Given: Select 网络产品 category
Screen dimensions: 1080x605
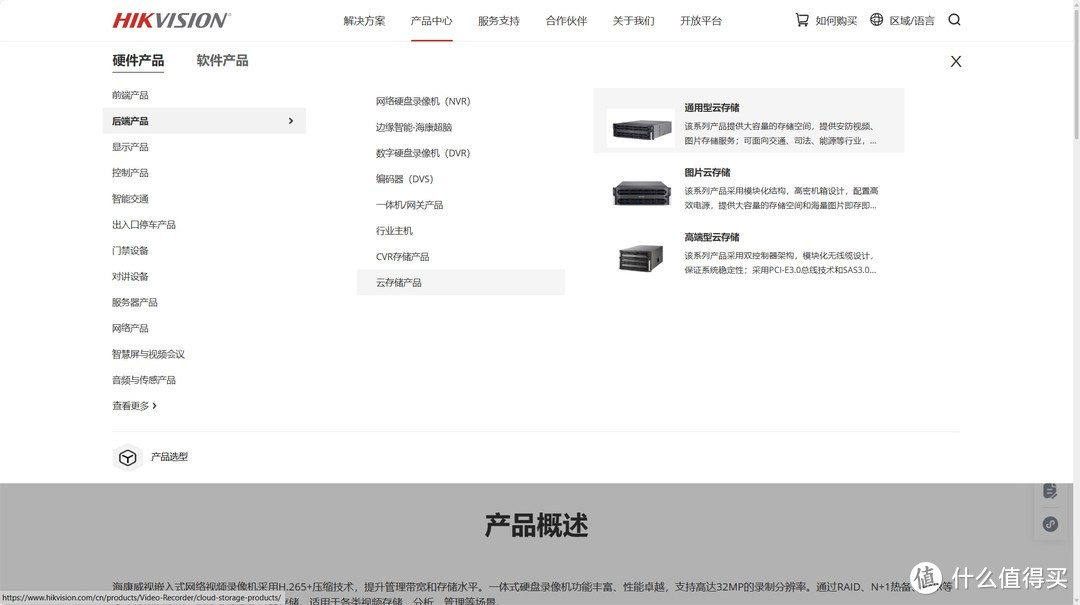Looking at the screenshot, I should [x=130, y=328].
